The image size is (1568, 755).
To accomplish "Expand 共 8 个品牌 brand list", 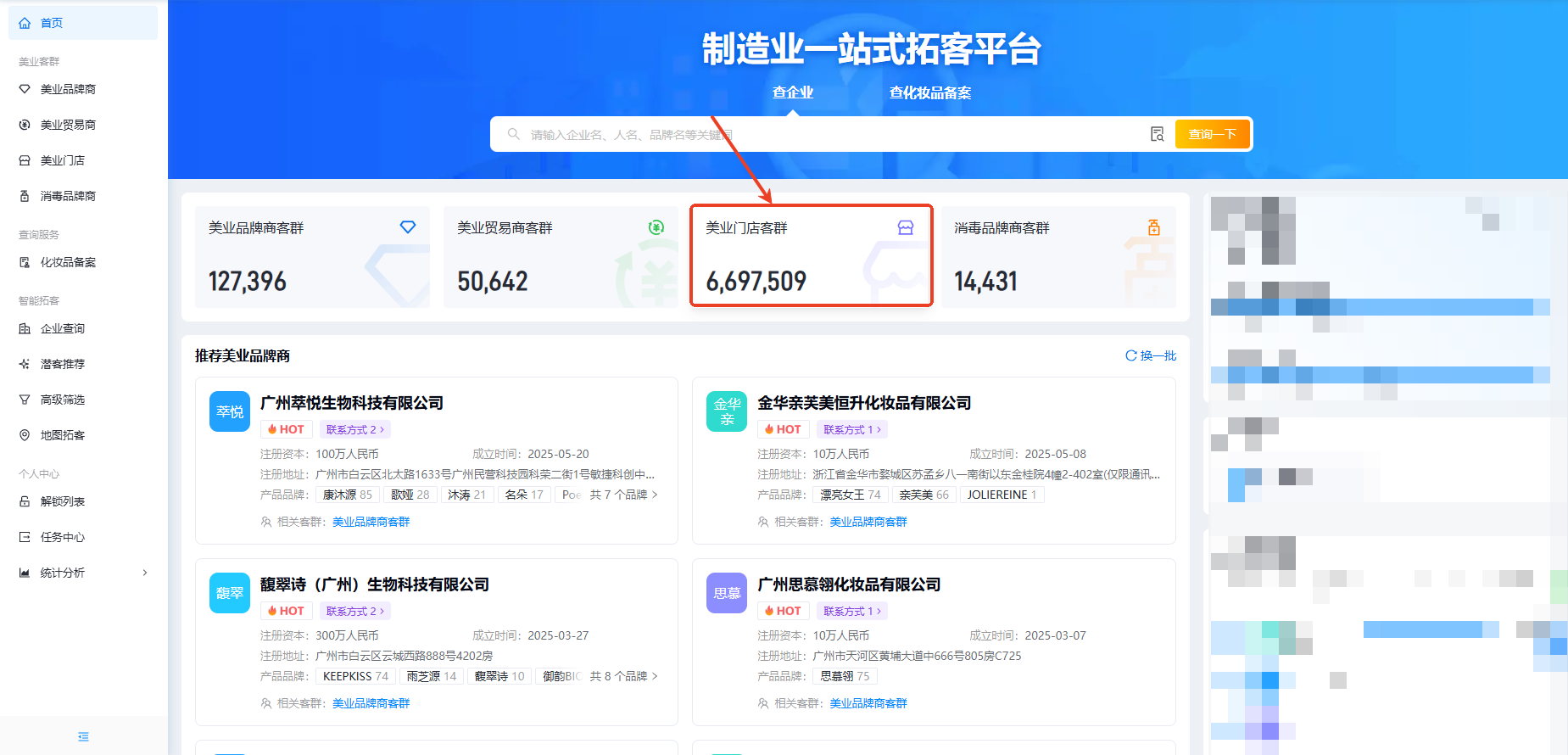I will tap(623, 676).
